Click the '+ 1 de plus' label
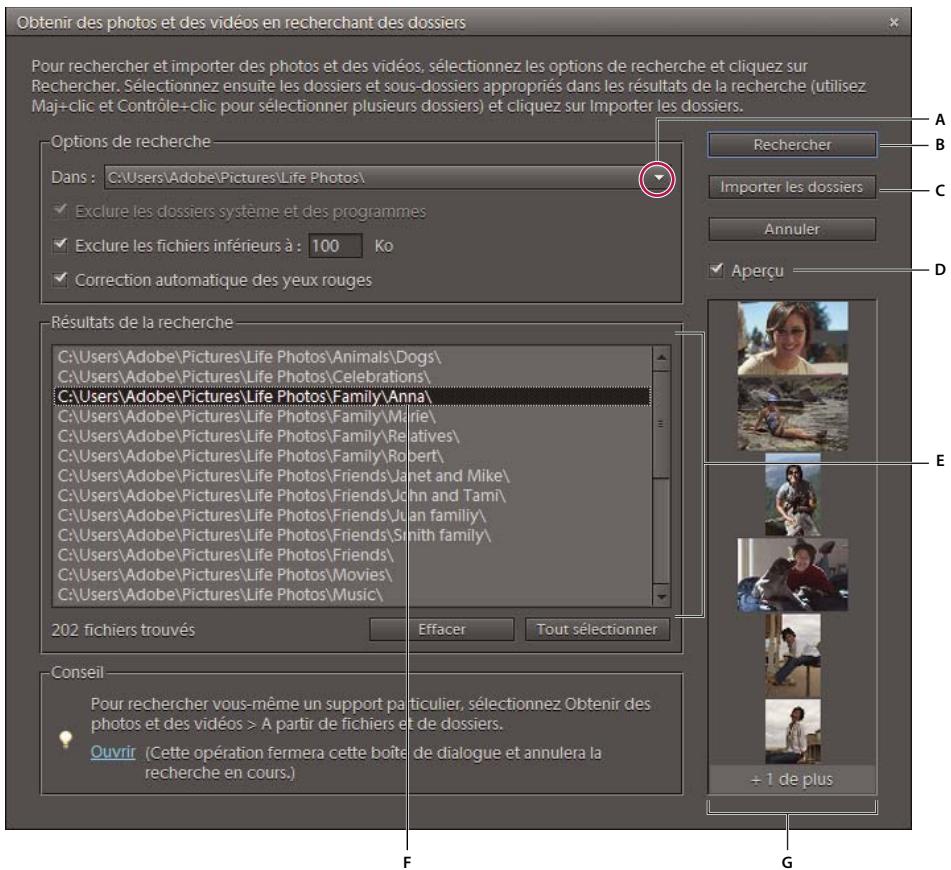The width and height of the screenshot is (951, 870). click(x=792, y=780)
